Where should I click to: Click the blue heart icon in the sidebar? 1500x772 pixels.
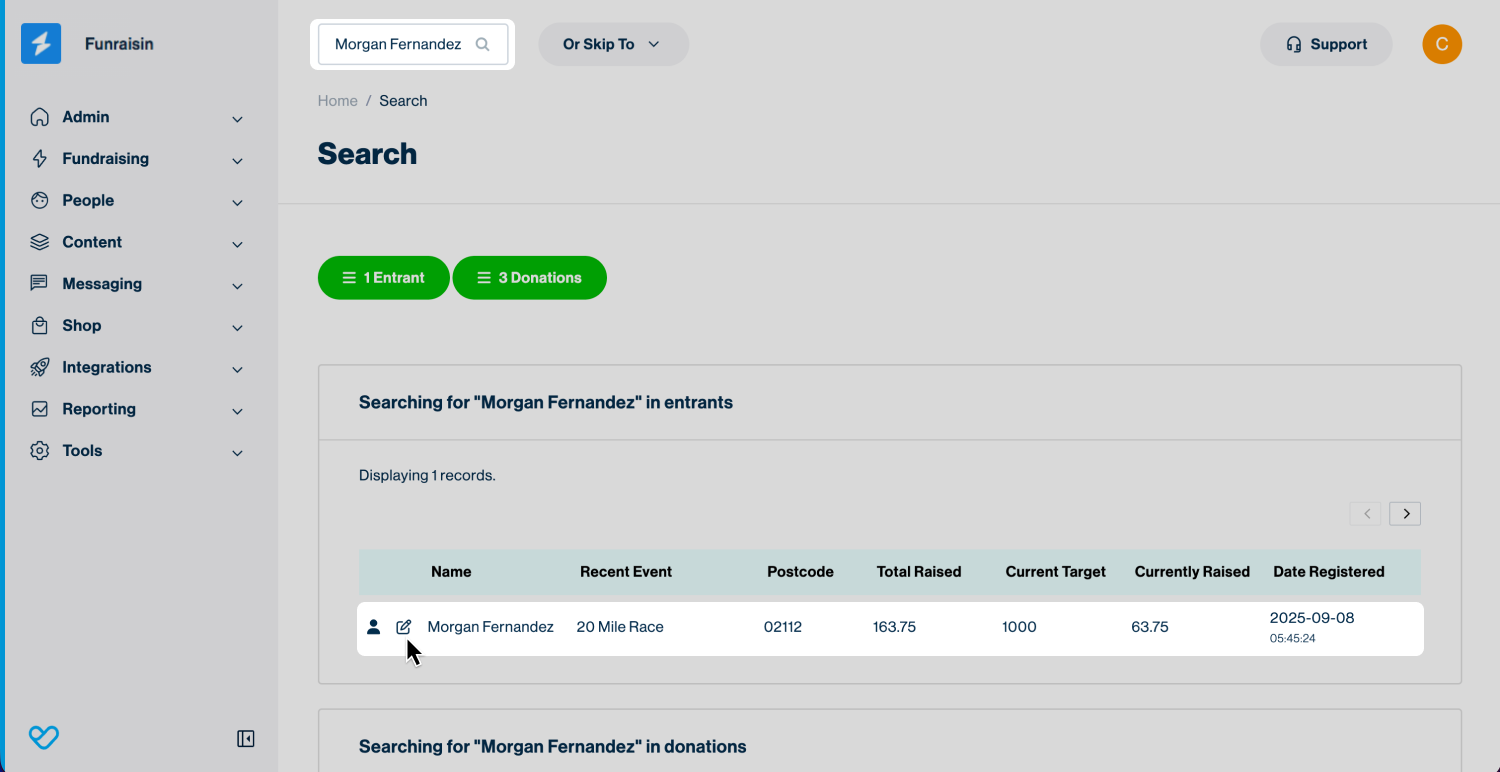pyautogui.click(x=44, y=738)
